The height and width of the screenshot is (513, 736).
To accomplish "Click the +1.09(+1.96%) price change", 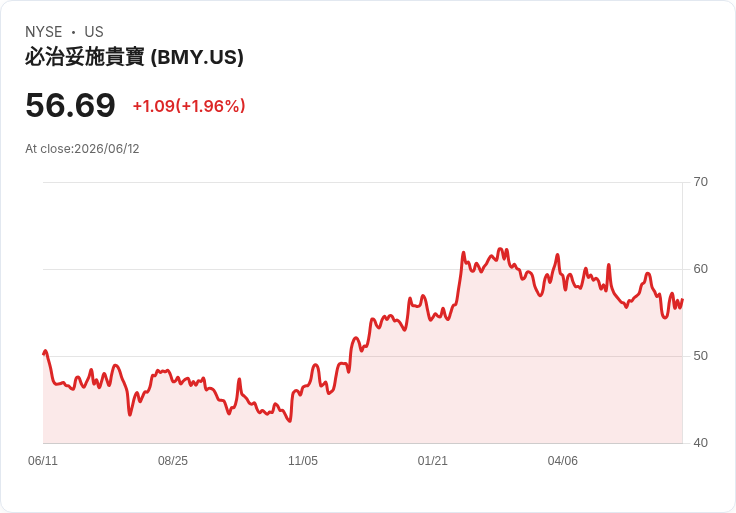I will pos(189,106).
